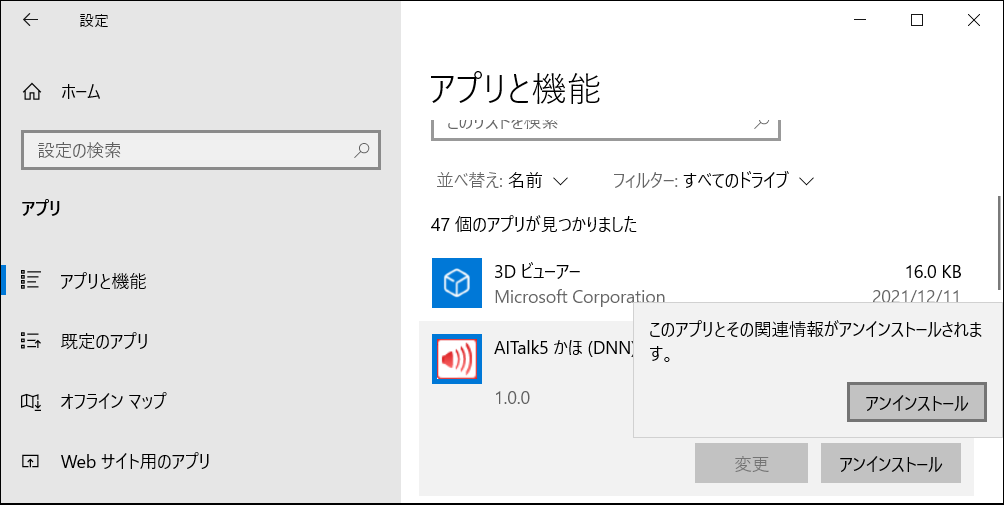Viewport: 1004px width, 505px height.
Task: Click the アプリと機能 page heading
Action: tap(515, 88)
